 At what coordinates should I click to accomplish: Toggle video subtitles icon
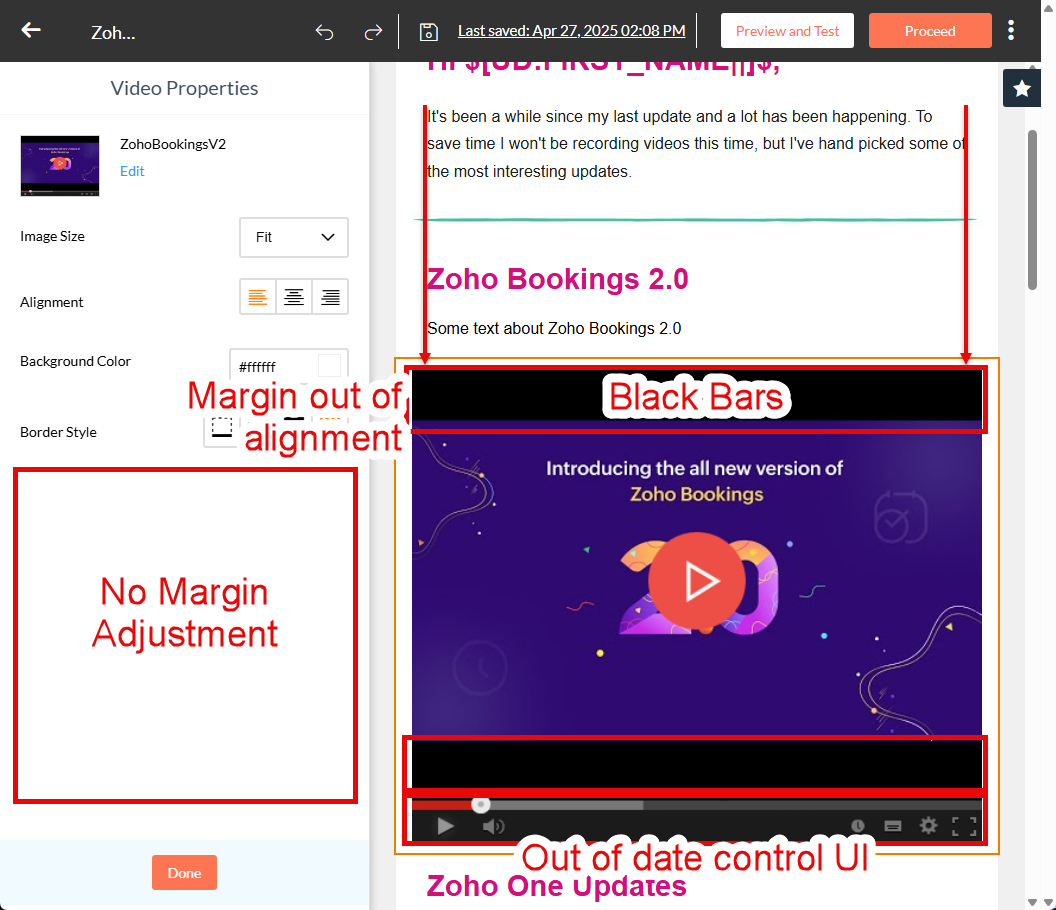click(893, 826)
